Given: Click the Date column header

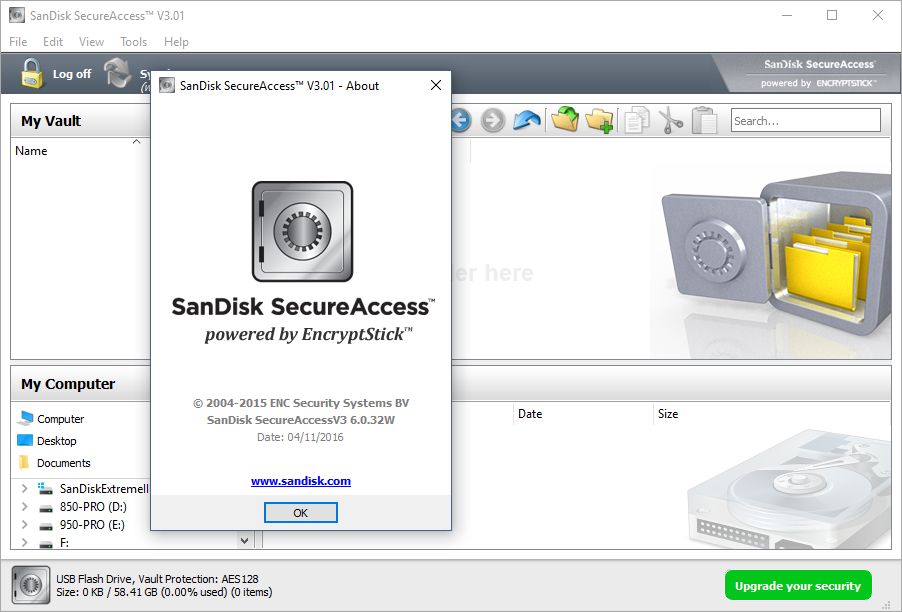Looking at the screenshot, I should coord(530,414).
